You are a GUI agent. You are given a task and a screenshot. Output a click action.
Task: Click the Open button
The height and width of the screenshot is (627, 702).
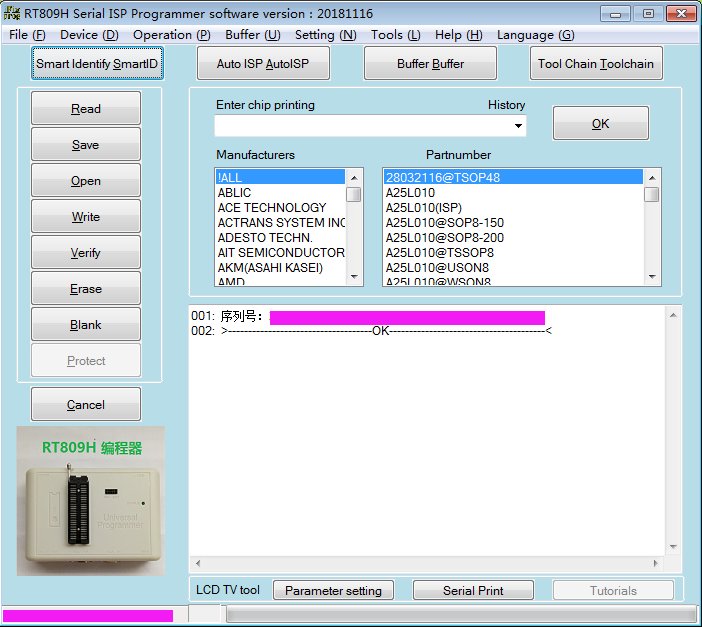click(86, 180)
